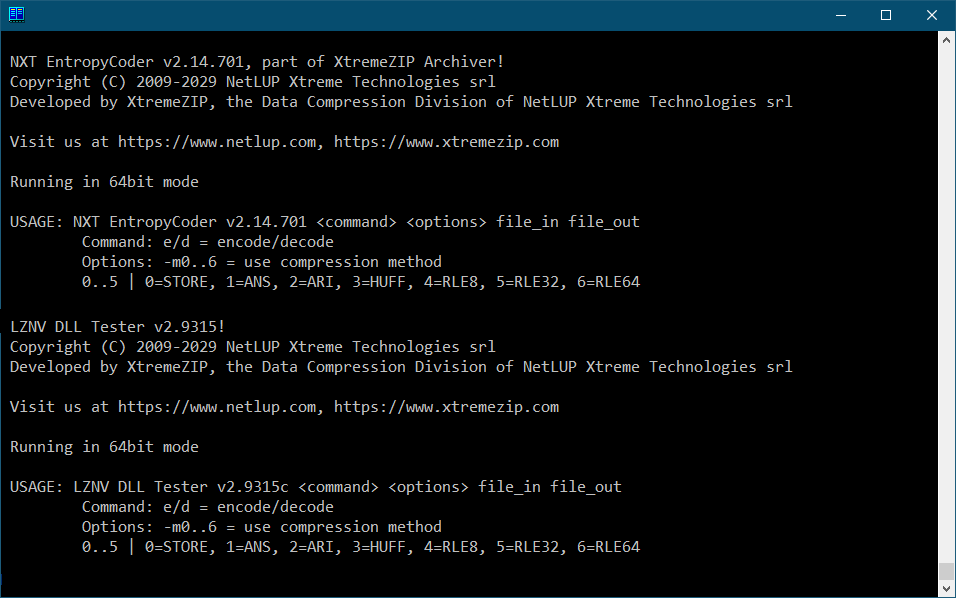Viewport: 956px width, 598px height.
Task: Click the first 'Options: -m0..6' line
Action: tap(262, 262)
